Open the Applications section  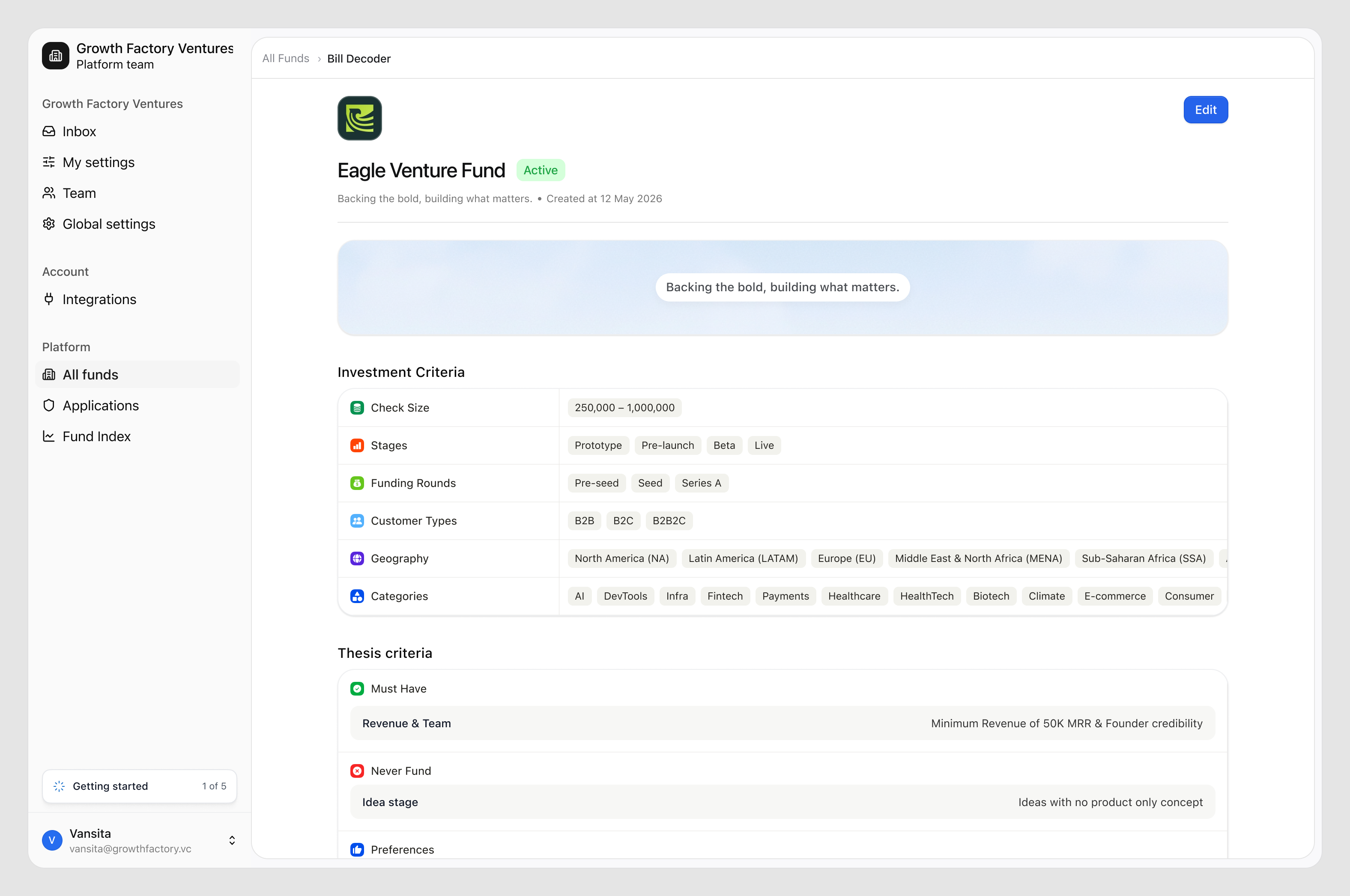(137, 406)
